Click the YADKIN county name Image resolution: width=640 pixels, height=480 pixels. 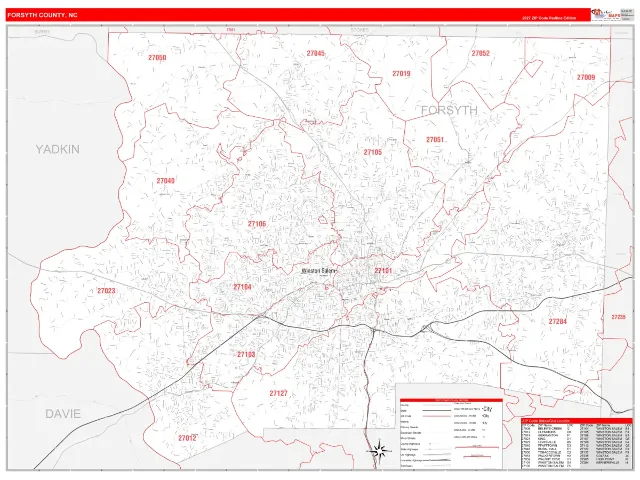point(58,149)
